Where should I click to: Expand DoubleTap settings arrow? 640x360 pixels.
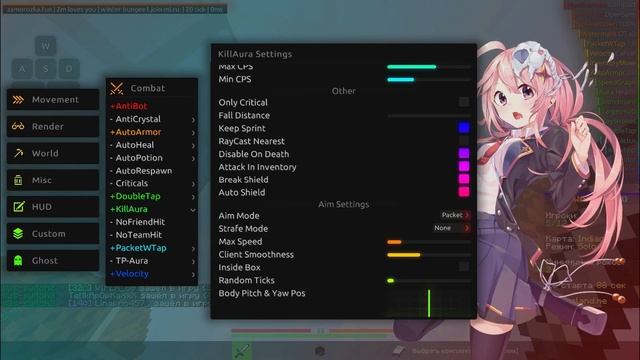(193, 197)
